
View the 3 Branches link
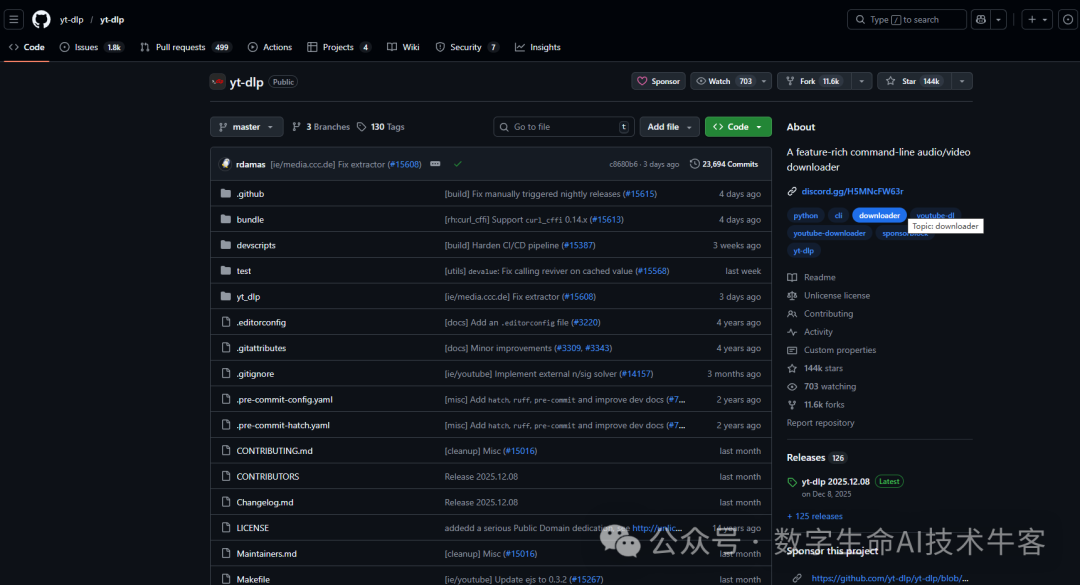click(x=321, y=127)
